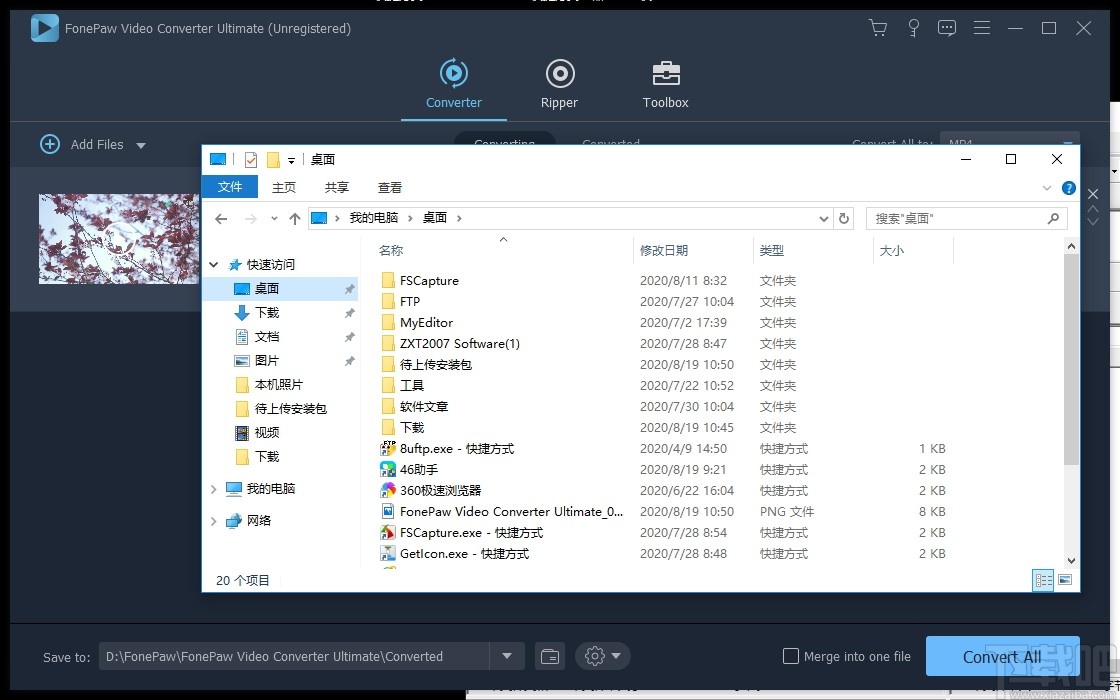Click the registration key icon
The height and width of the screenshot is (700, 1120).
coord(913,28)
